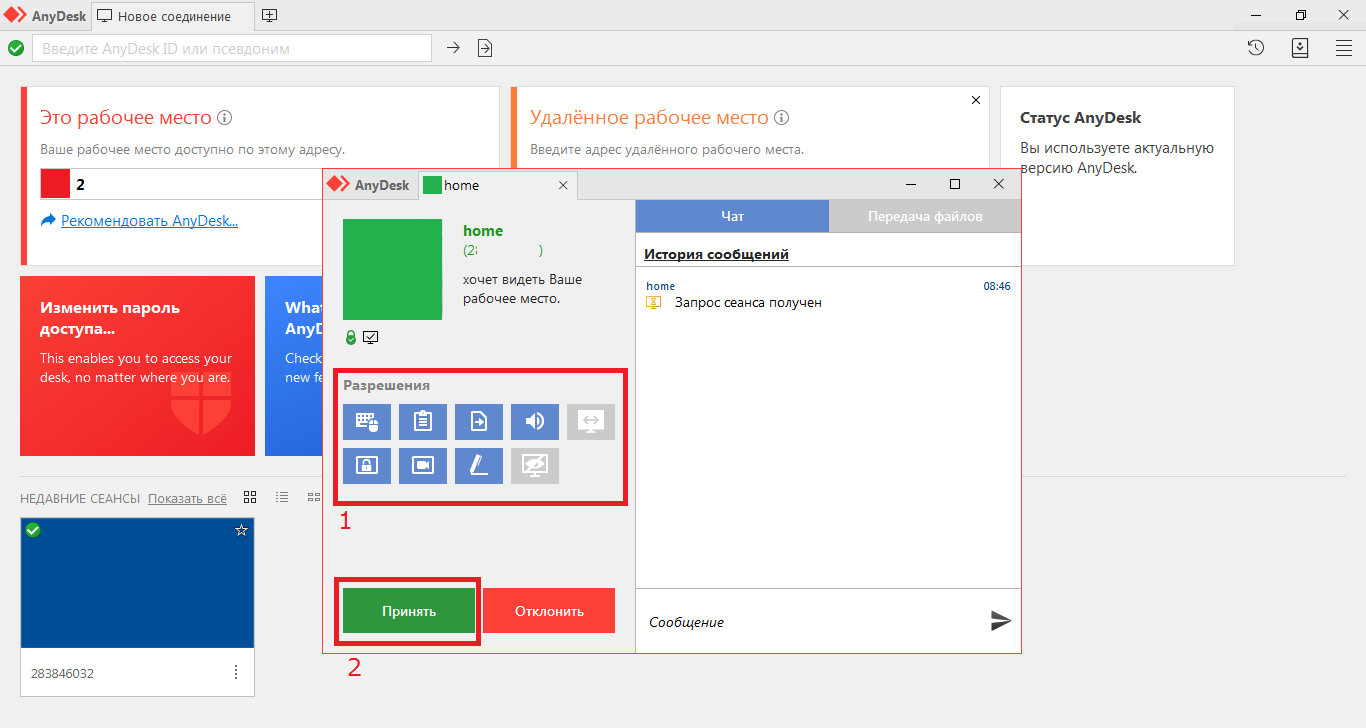Focus the Сообщение chat input
Screen dimensions: 1366x728
pyautogui.click(x=810, y=622)
